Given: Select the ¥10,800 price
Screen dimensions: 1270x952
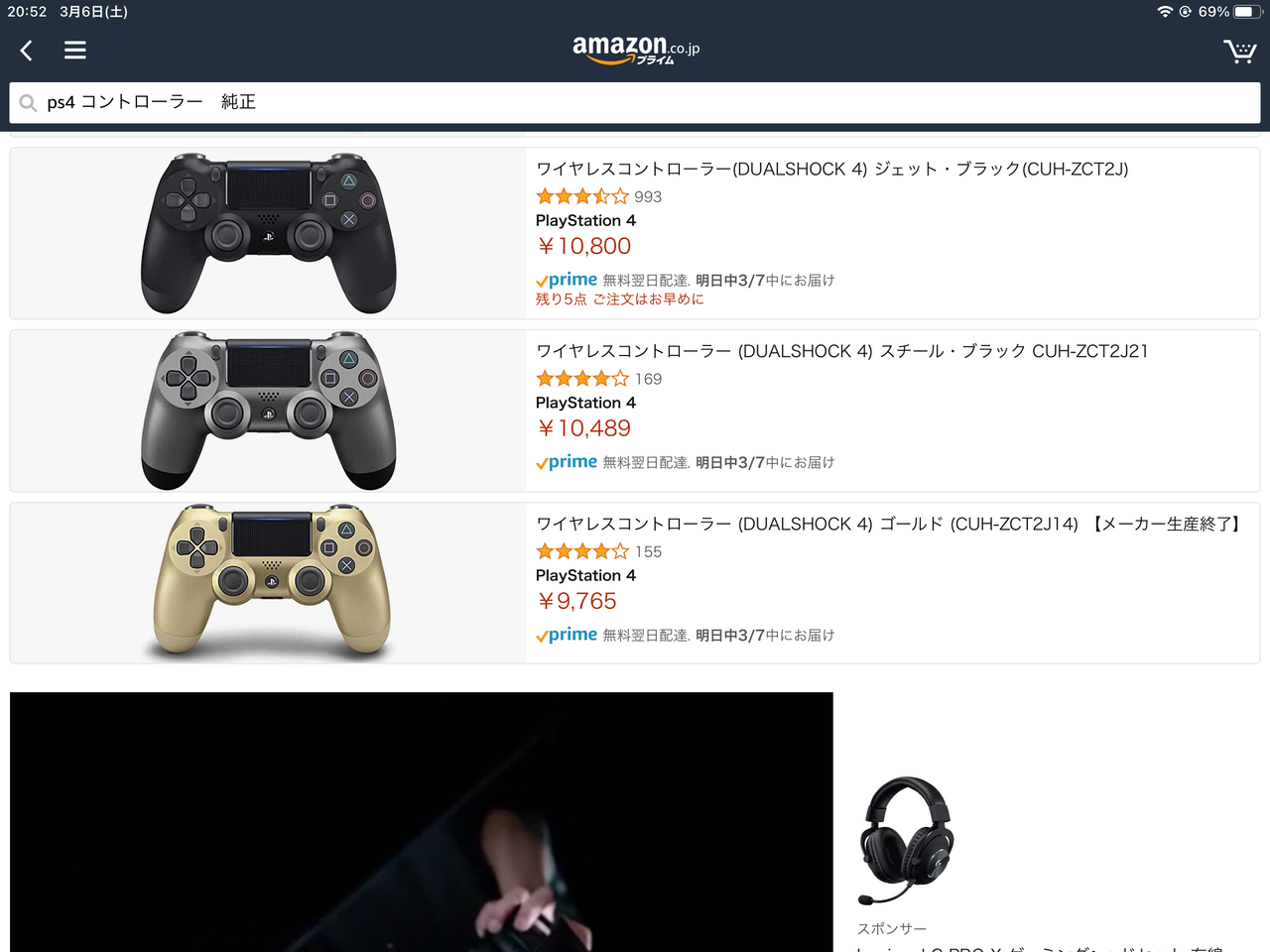Looking at the screenshot, I should coord(583,246).
